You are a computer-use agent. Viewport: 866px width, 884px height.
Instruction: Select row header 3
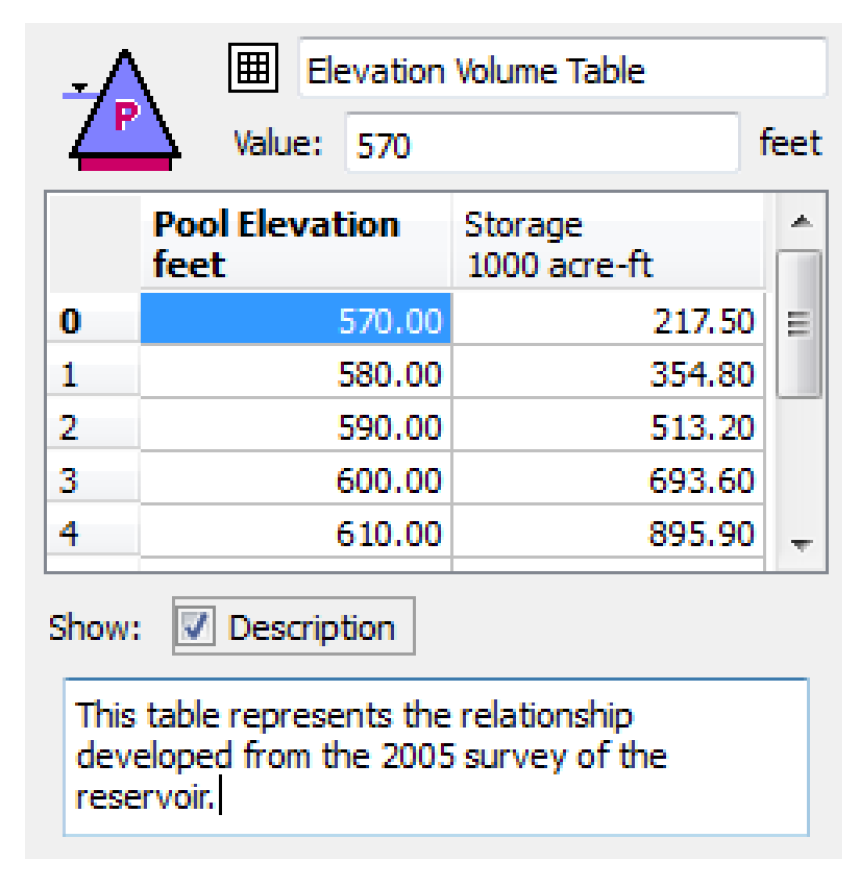point(92,481)
